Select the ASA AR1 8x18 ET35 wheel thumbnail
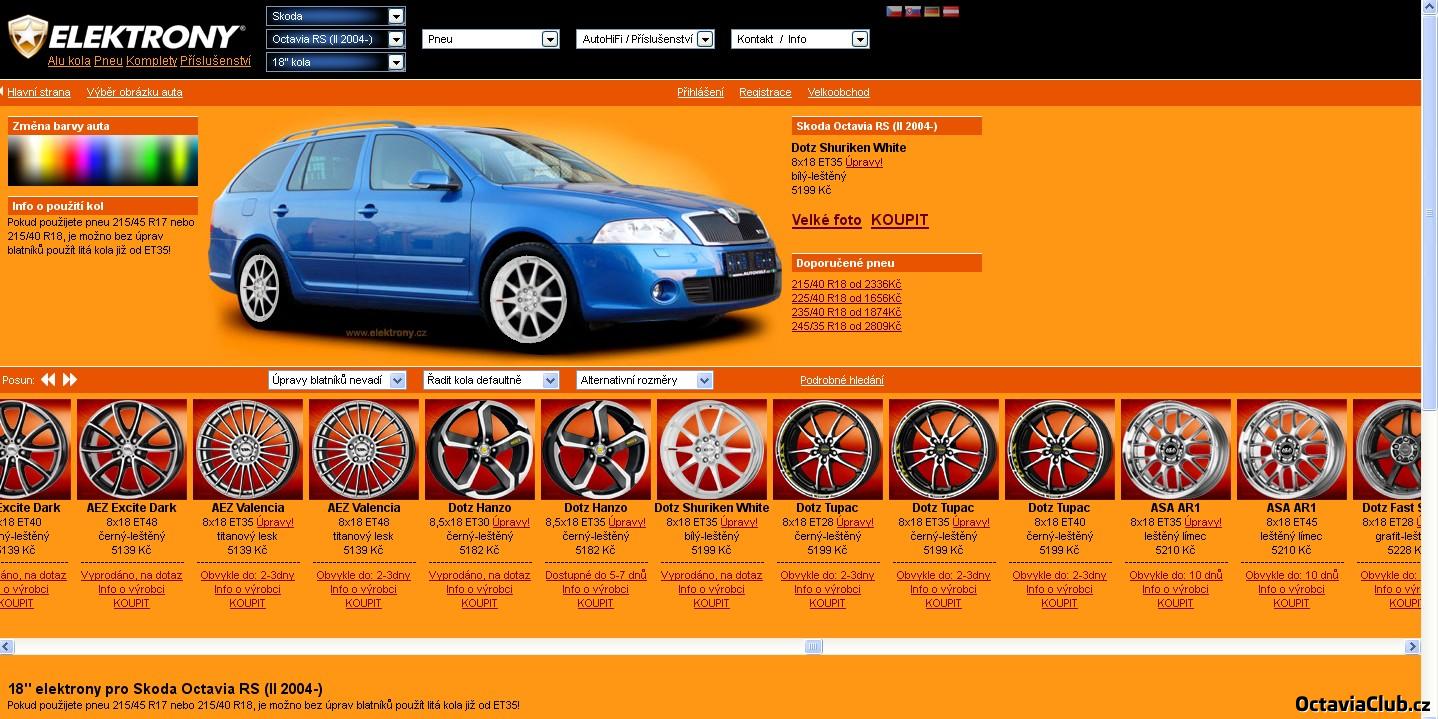Screen dimensions: 1438x719 click(1175, 449)
